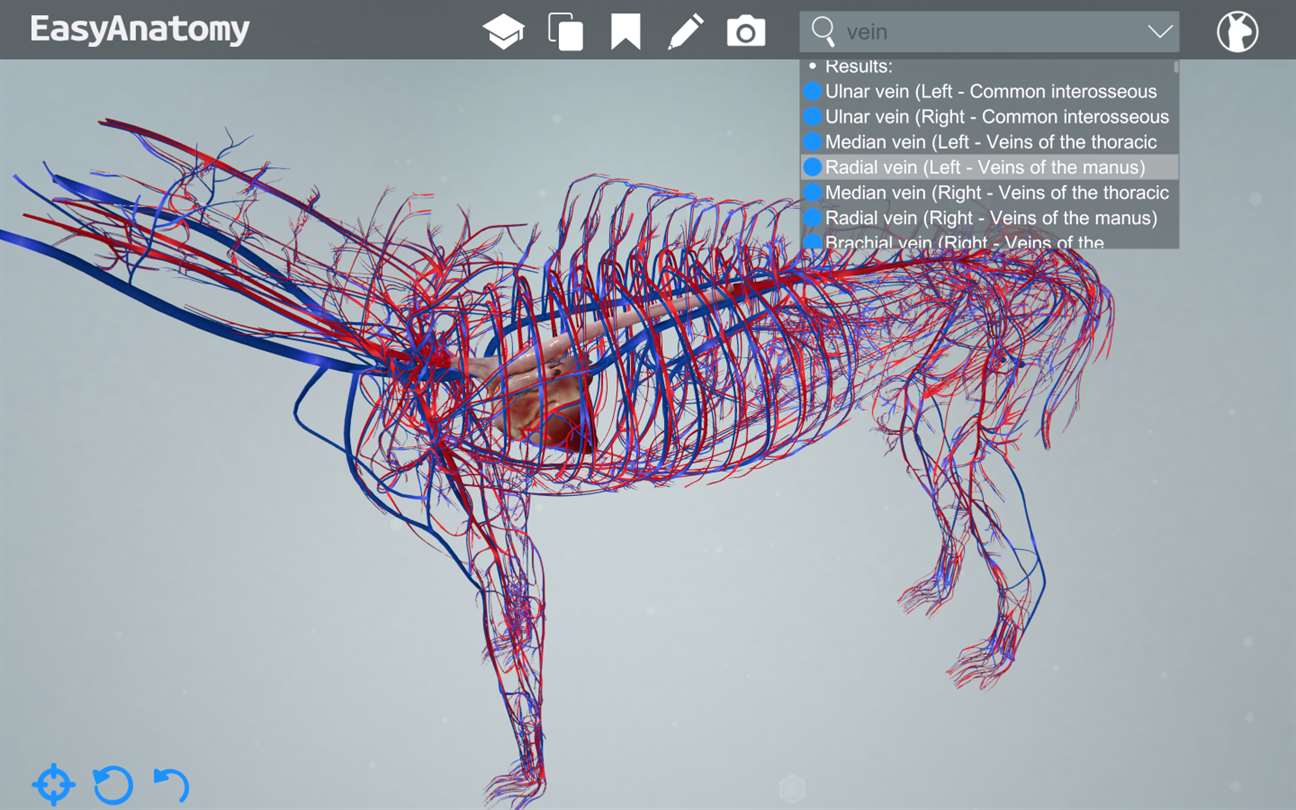Select Radial vein Right result
Image resolution: width=1296 pixels, height=810 pixels.
989,217
